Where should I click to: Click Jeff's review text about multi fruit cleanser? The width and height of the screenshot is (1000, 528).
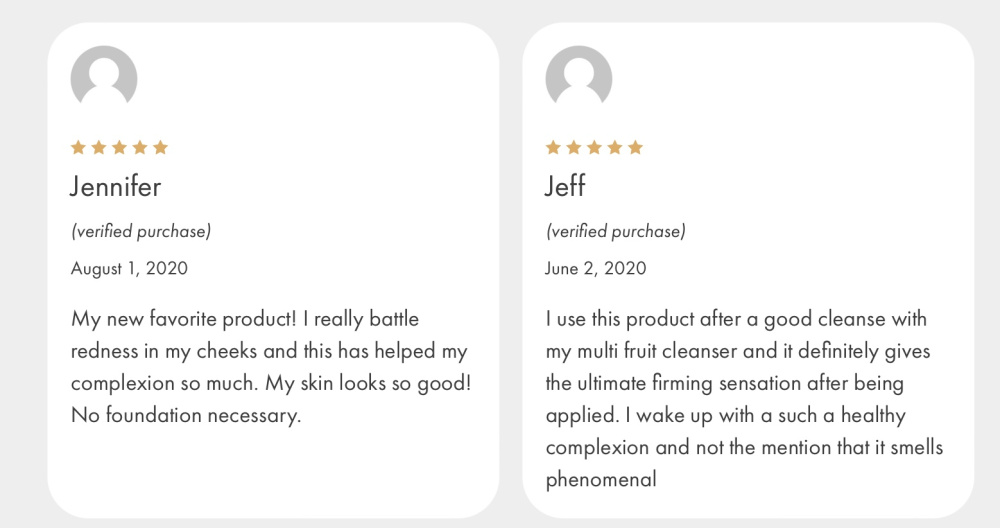coord(744,399)
